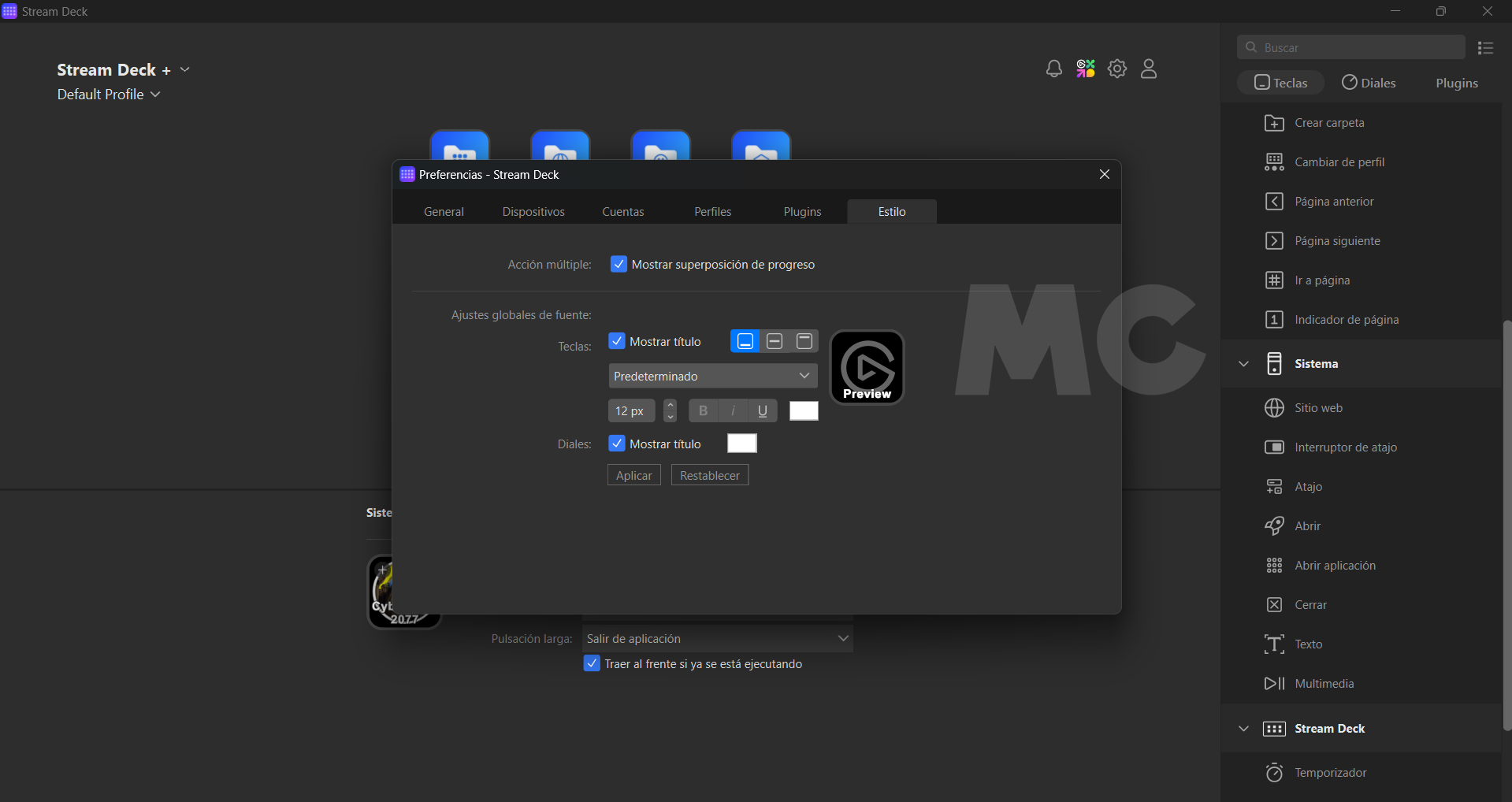The image size is (1512, 802).
Task: Select middle title alignment icon
Action: coord(775,341)
